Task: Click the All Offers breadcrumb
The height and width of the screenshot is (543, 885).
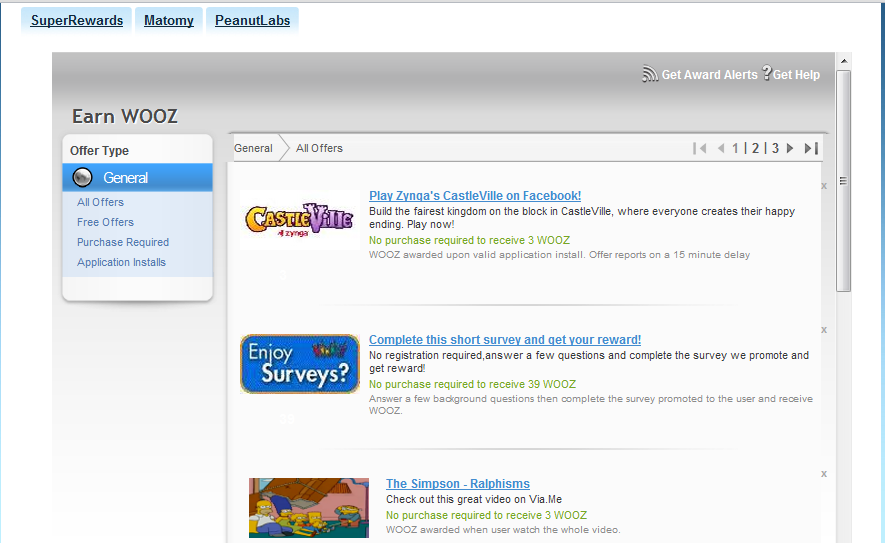Action: coord(319,148)
